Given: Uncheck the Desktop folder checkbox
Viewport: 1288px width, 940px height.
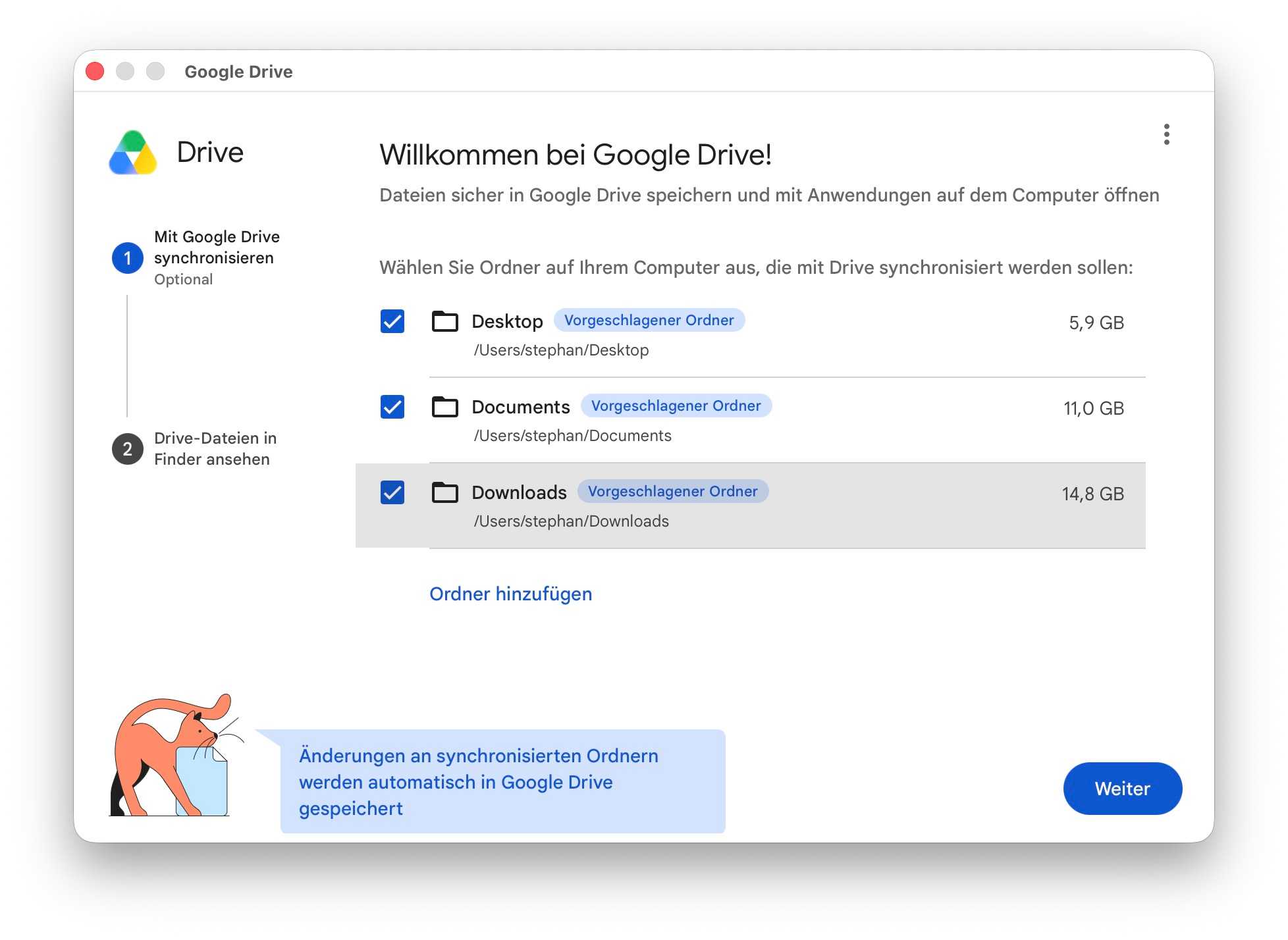Looking at the screenshot, I should click(392, 321).
